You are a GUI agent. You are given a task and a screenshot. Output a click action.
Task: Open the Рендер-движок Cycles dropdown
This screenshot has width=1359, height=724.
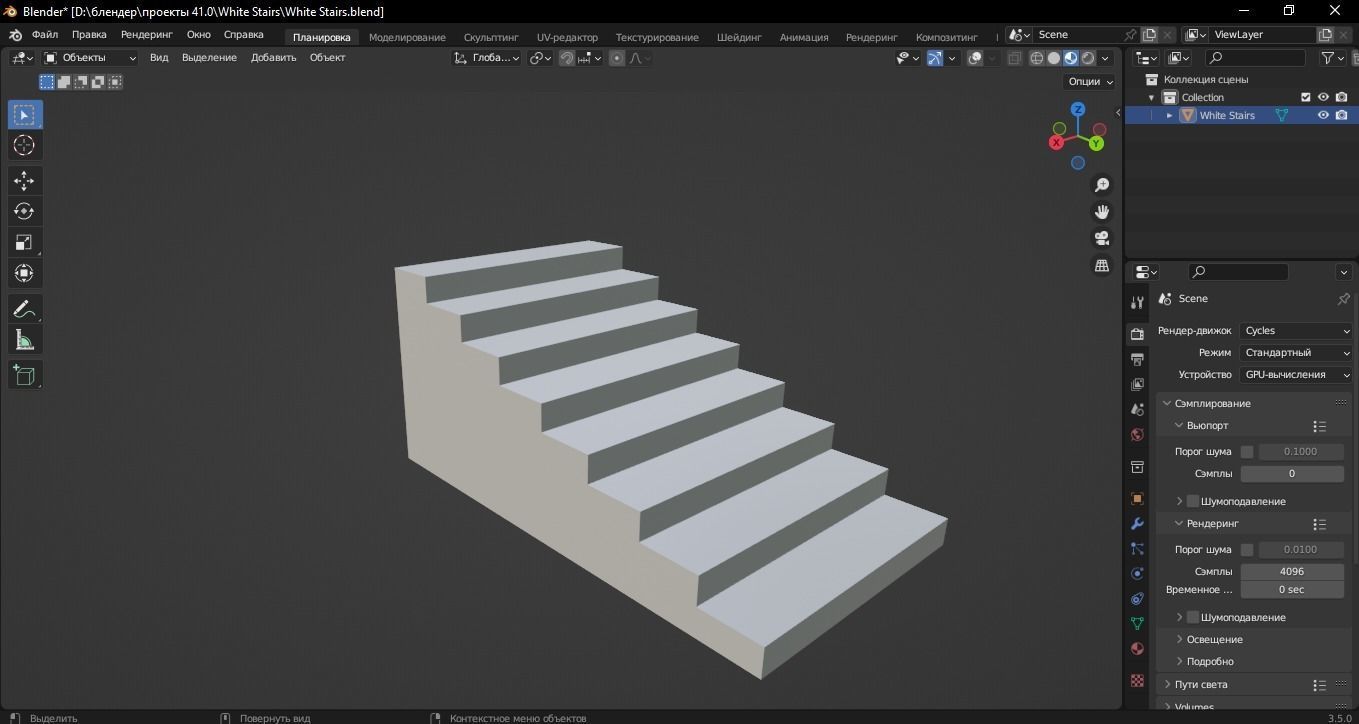[1296, 331]
